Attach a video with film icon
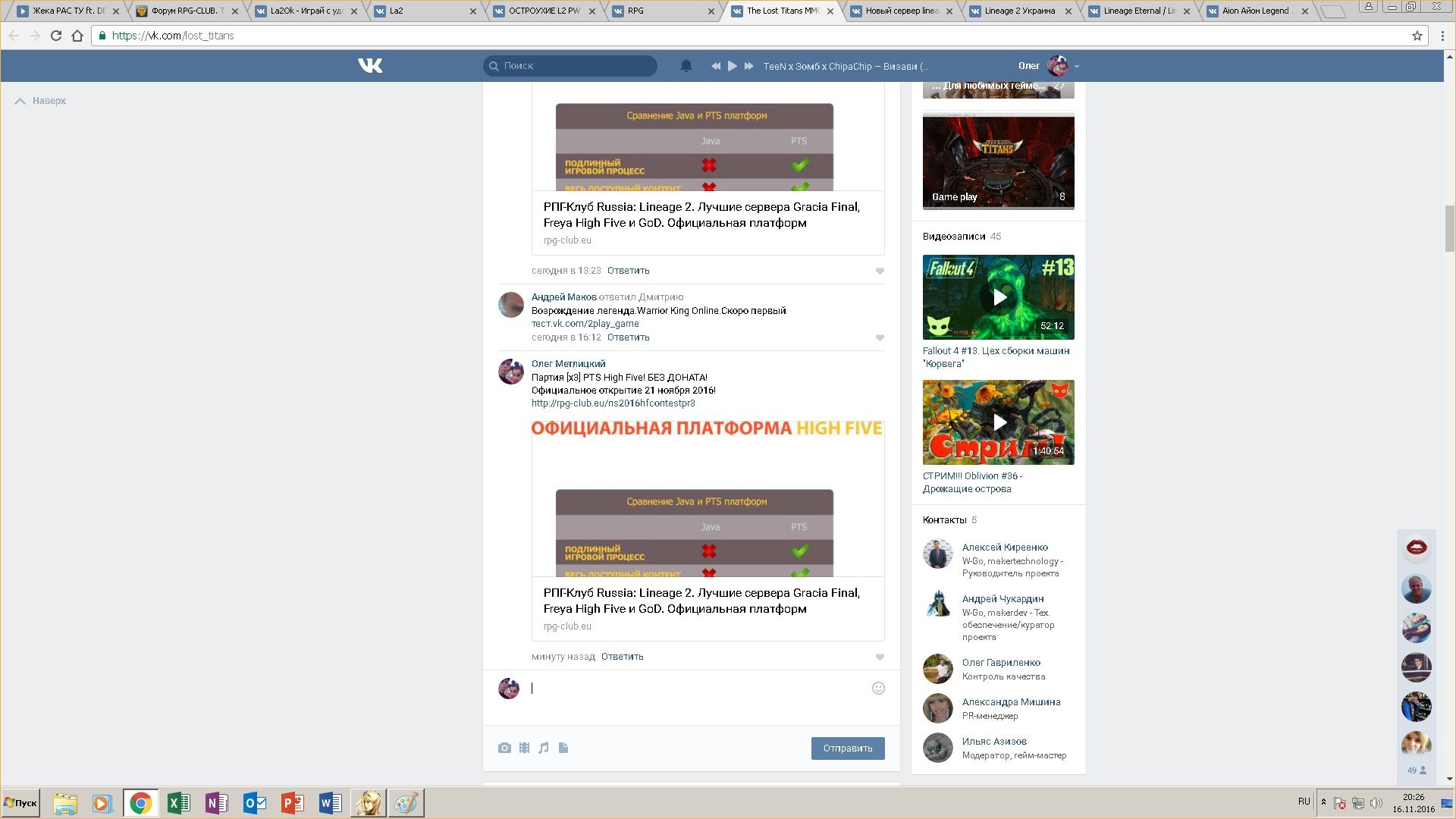The height and width of the screenshot is (819, 1456). (x=524, y=748)
